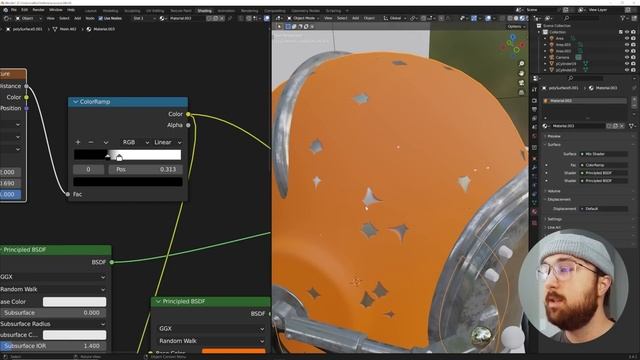Click ColorRamp Pos value field
Image resolution: width=640 pixels, height=360 pixels.
coord(145,169)
